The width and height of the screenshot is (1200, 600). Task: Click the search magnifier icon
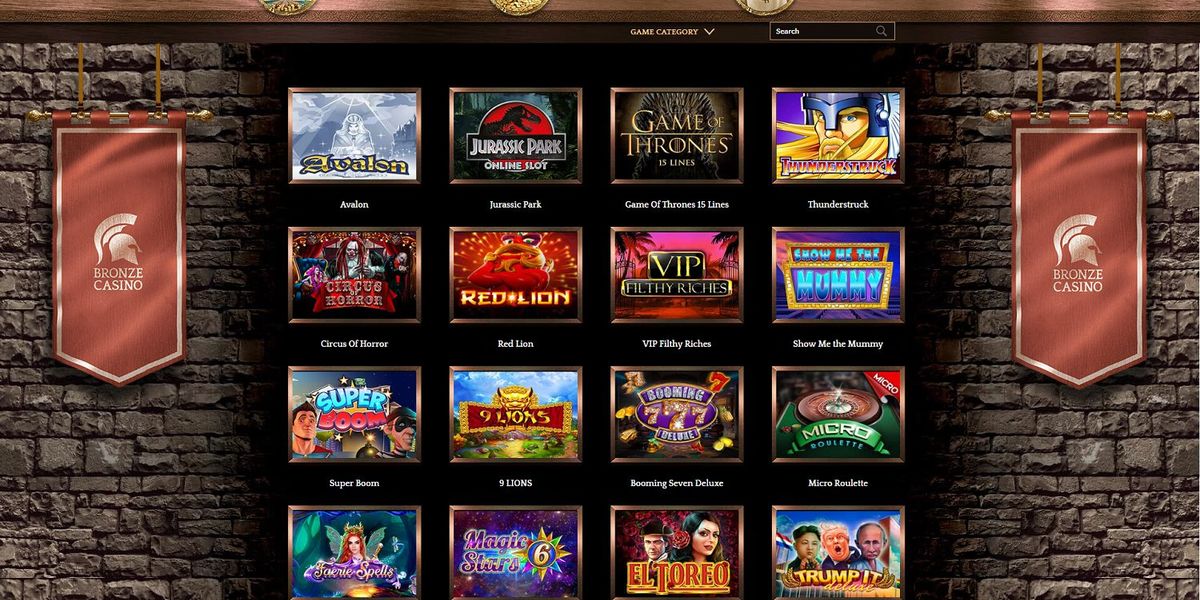point(881,31)
